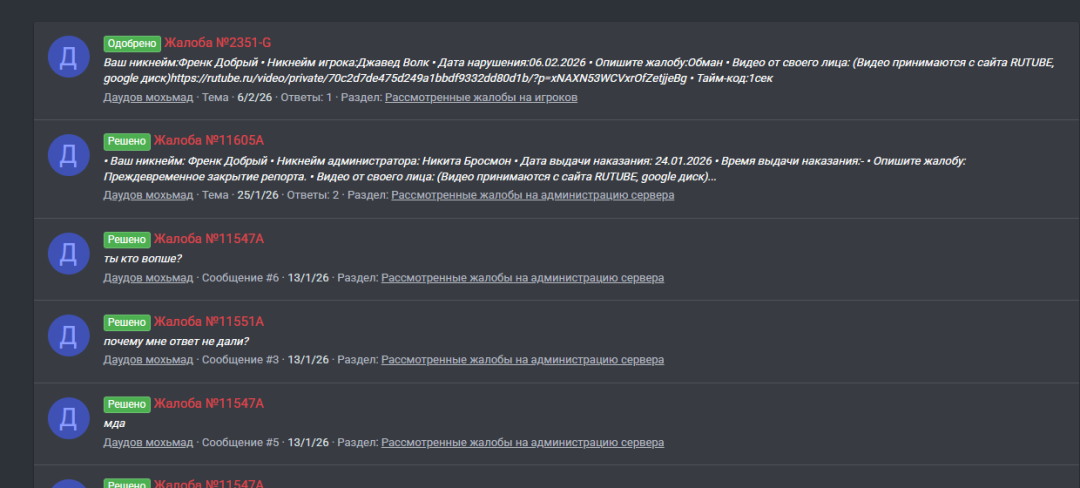The image size is (1080, 488).
Task: Click the "Решено" label on Жалоба №11605A
Action: 126,141
